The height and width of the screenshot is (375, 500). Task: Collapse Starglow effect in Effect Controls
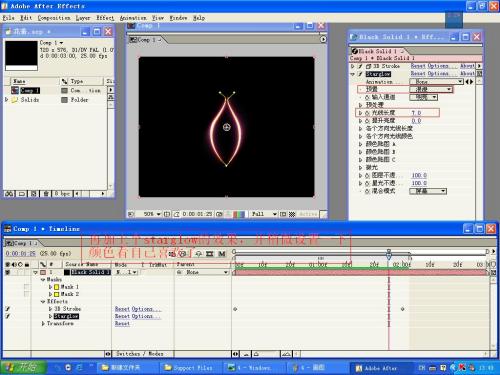click(353, 74)
